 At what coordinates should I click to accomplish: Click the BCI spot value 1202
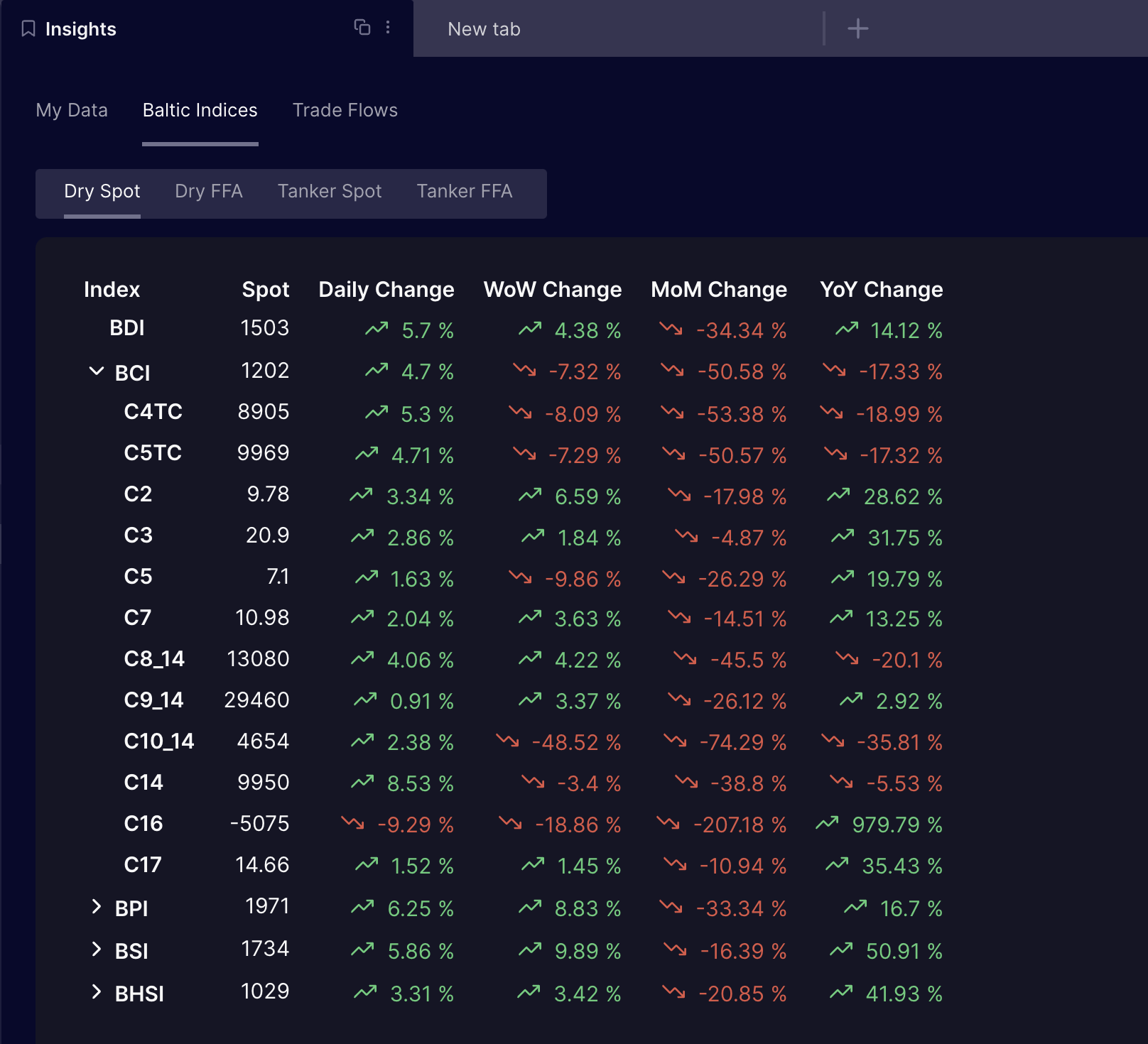265,371
